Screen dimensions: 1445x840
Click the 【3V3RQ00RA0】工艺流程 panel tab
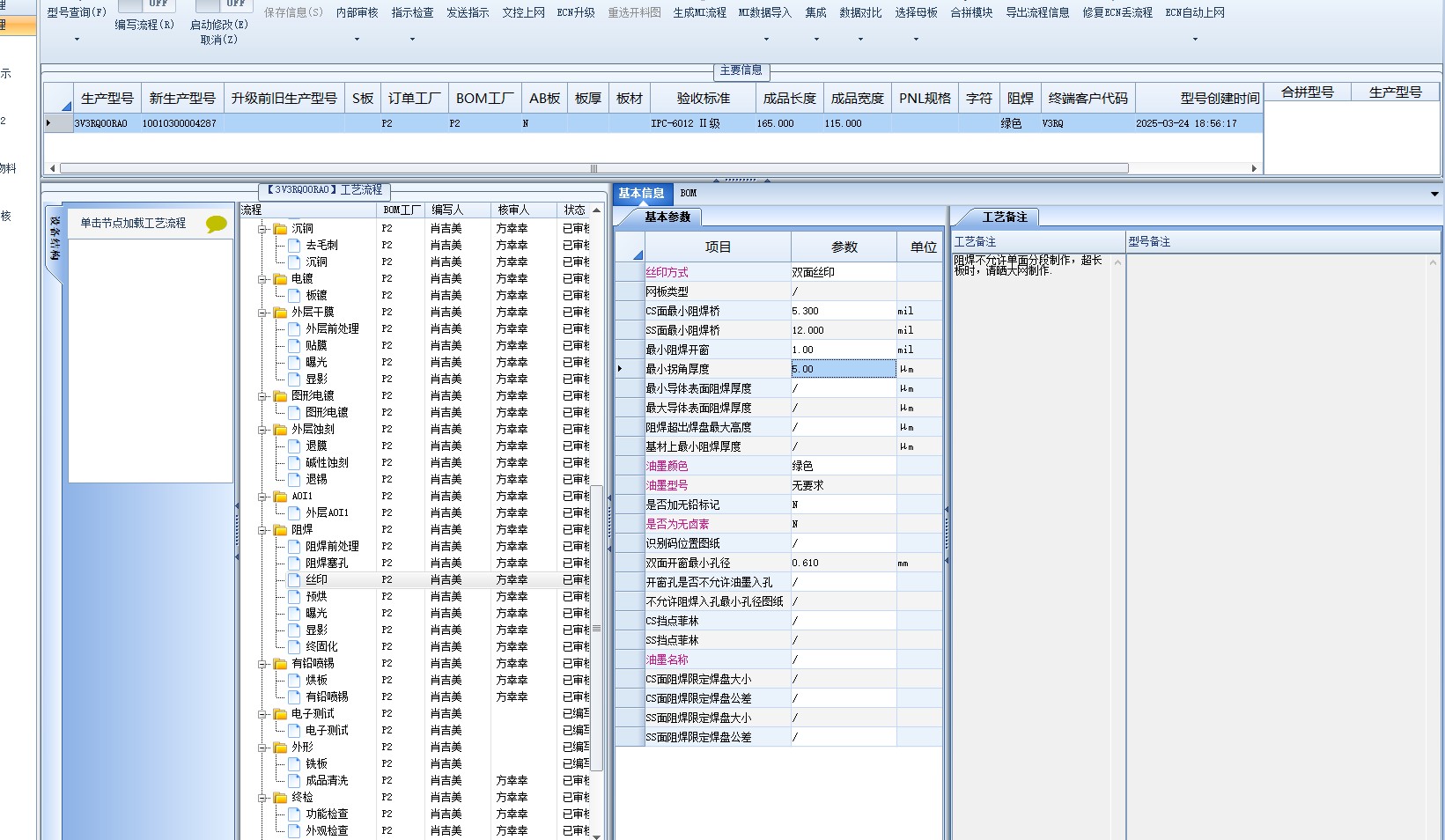(325, 190)
